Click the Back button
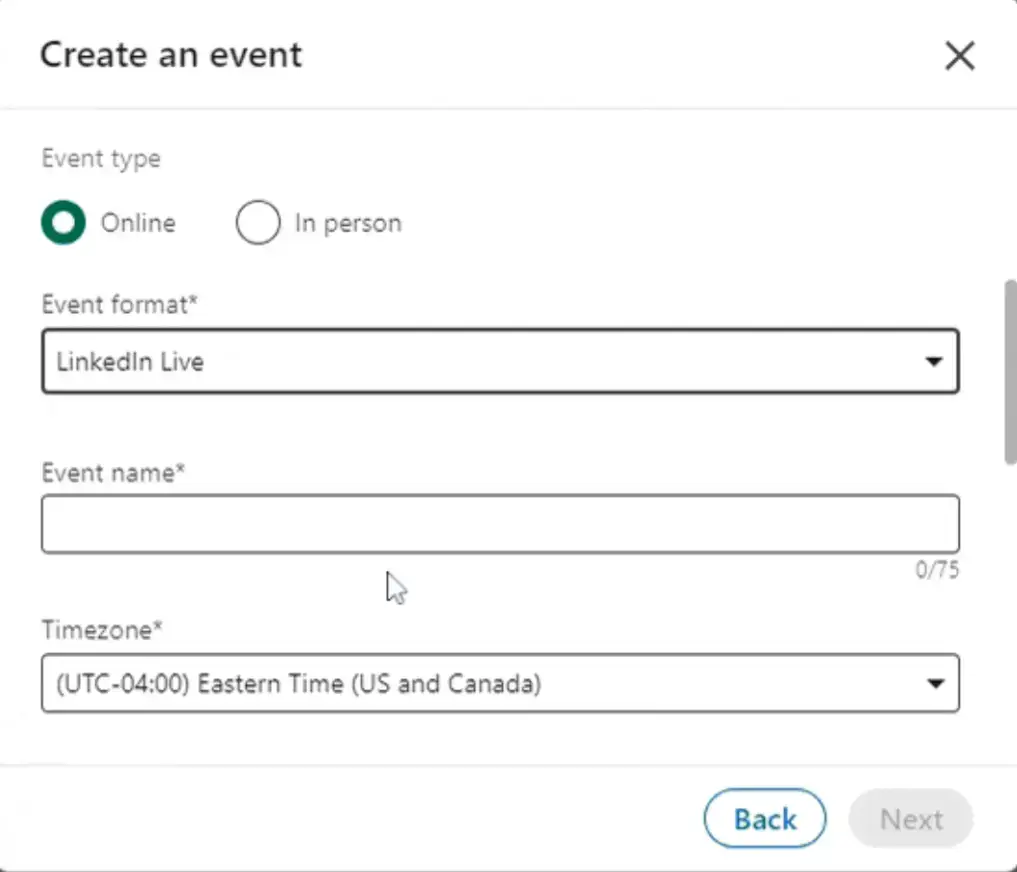This screenshot has width=1017, height=872. [764, 818]
